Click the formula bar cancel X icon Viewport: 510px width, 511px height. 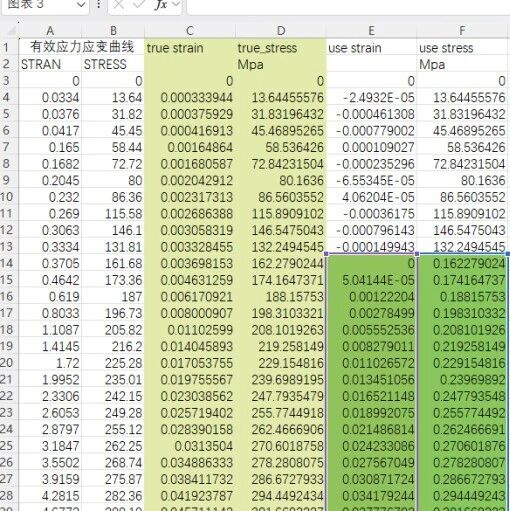(x=119, y=5)
